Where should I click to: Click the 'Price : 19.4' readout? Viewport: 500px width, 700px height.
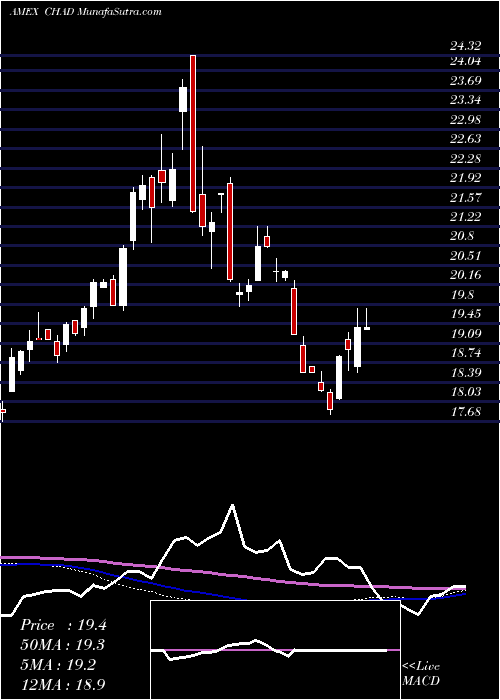coord(63,625)
